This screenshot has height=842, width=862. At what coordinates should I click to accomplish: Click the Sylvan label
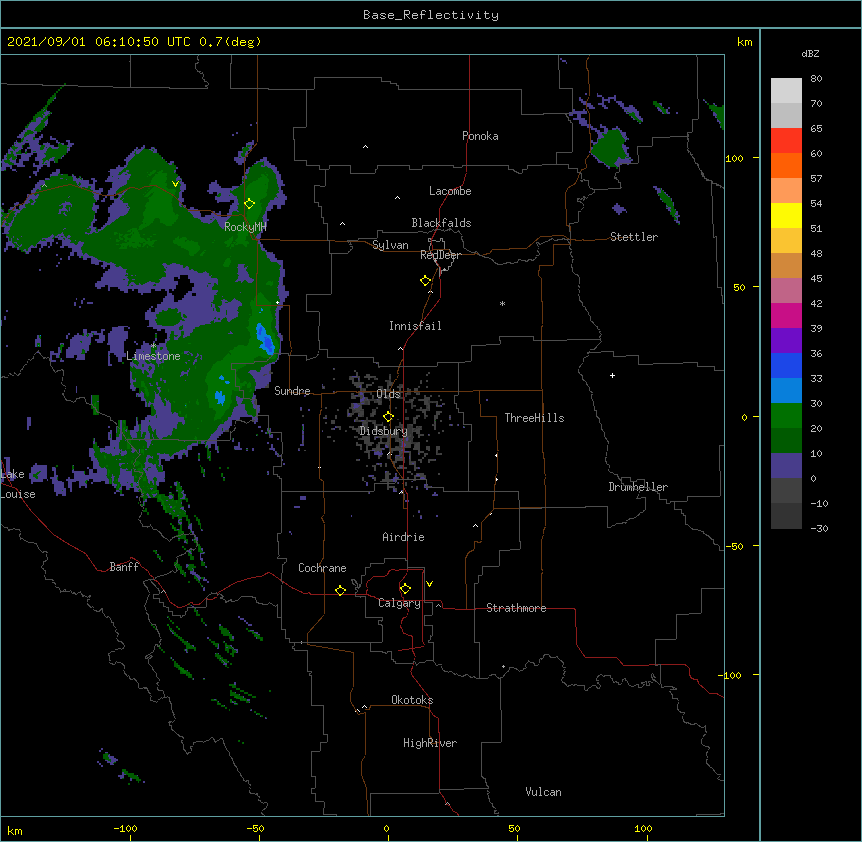(x=390, y=245)
